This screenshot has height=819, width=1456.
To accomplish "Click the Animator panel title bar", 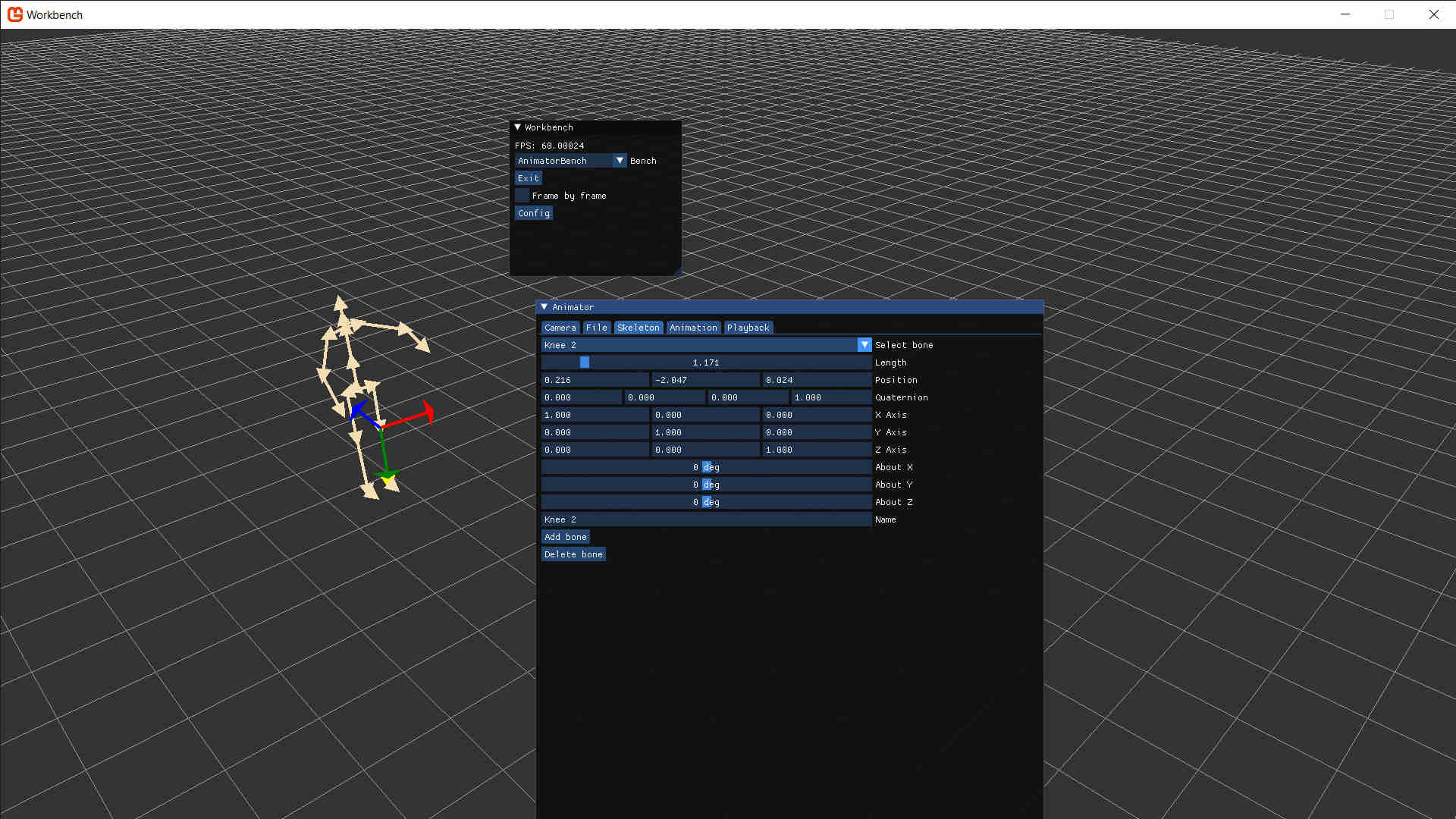I will (x=789, y=307).
